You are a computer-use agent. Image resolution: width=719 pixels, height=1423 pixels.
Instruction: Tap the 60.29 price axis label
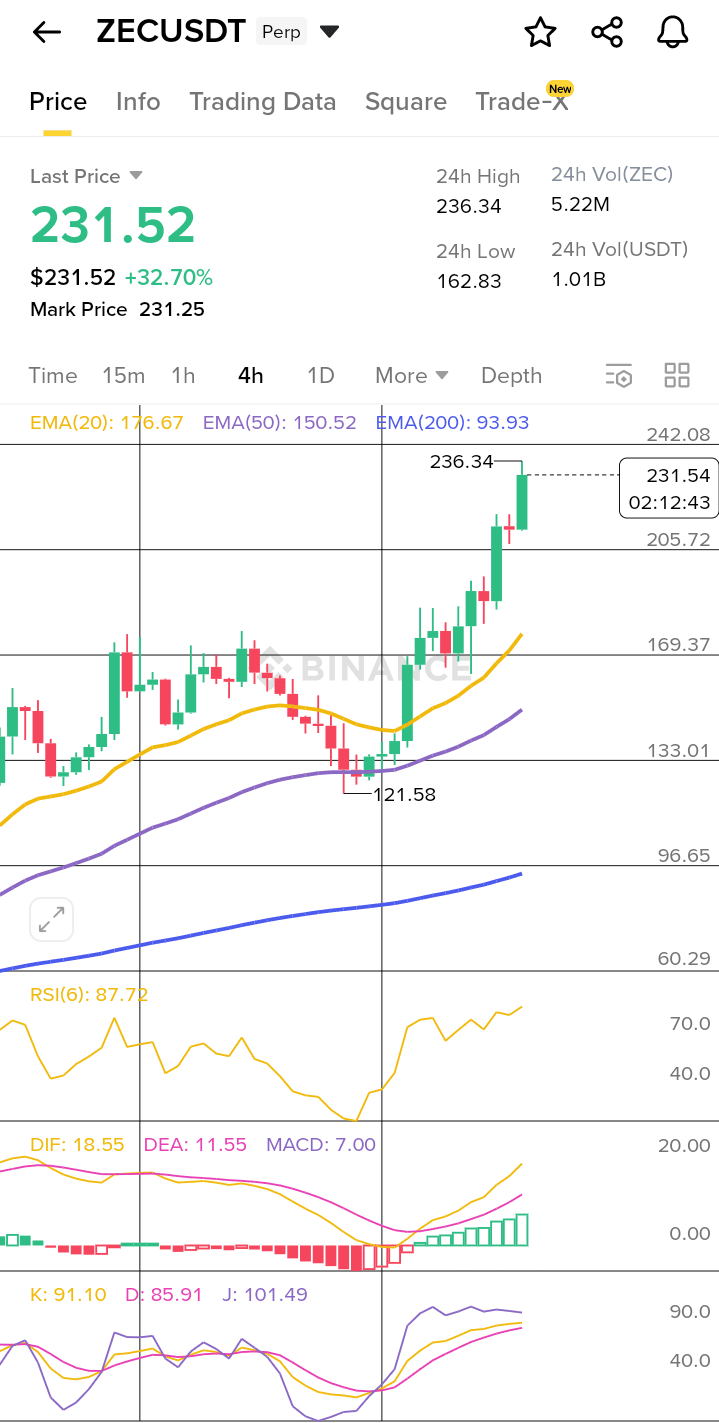pos(684,959)
